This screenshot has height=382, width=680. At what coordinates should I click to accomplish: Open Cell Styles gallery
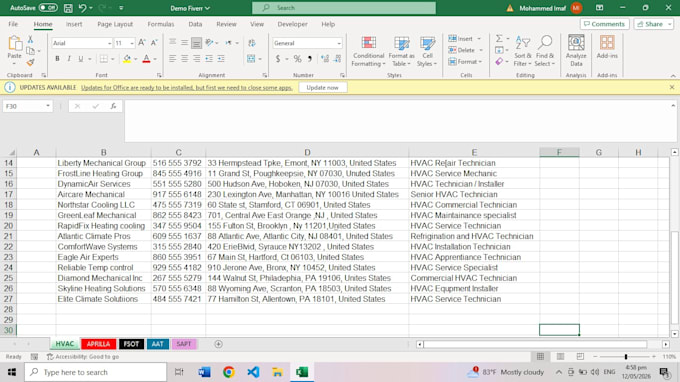[427, 51]
